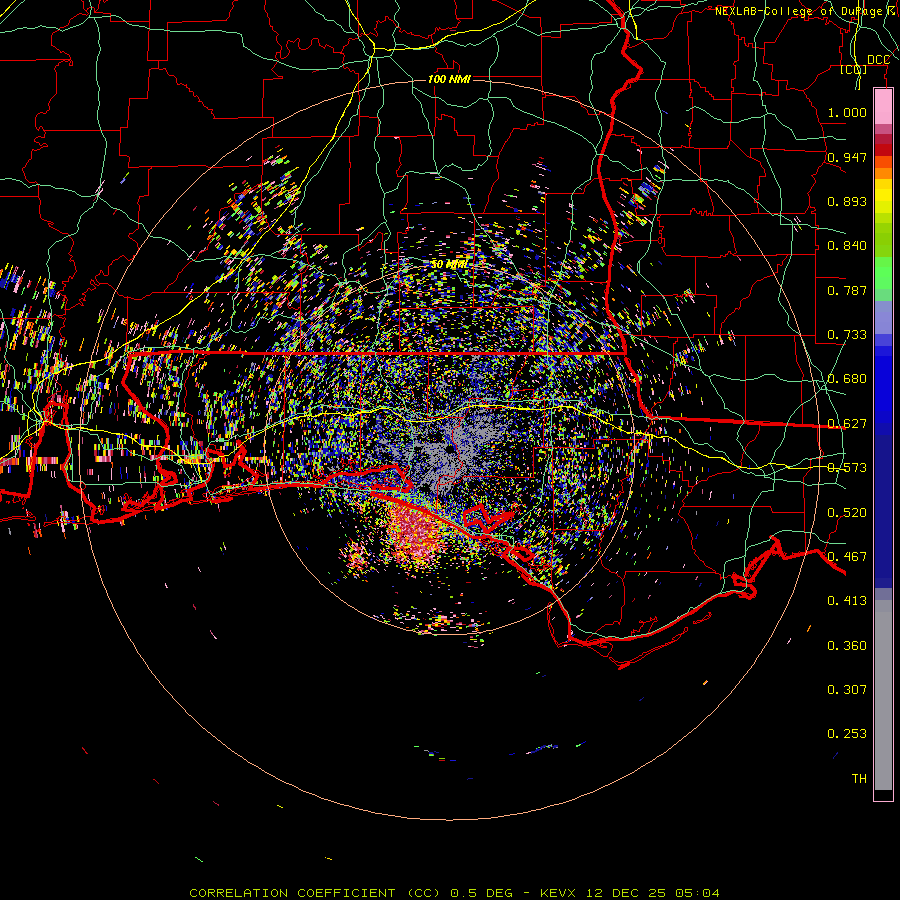Click the 12 DEC 25 05:04 timestamp
The height and width of the screenshot is (900, 900).
pyautogui.click(x=653, y=893)
